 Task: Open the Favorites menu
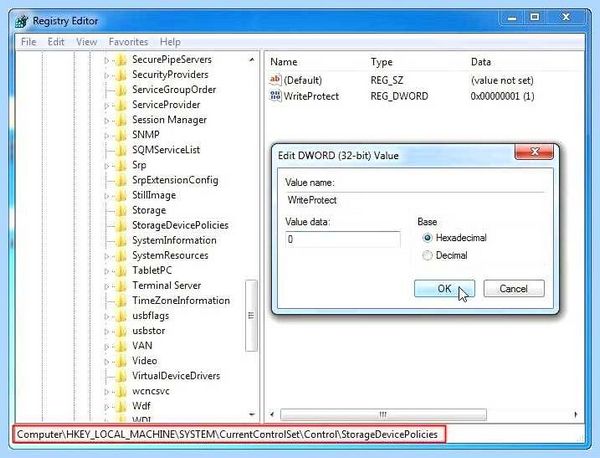pos(128,42)
